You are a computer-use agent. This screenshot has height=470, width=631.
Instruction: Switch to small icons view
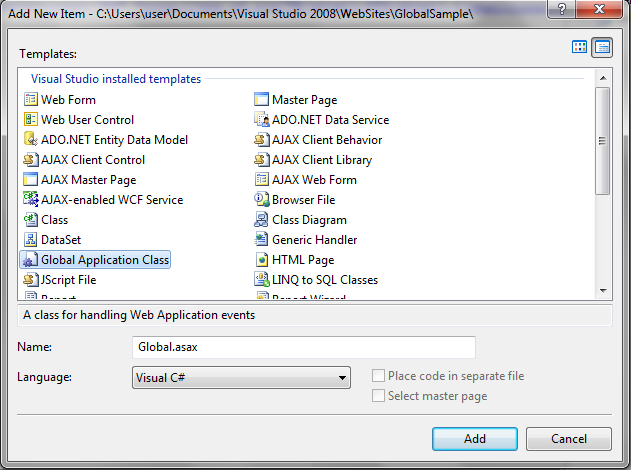(x=602, y=47)
